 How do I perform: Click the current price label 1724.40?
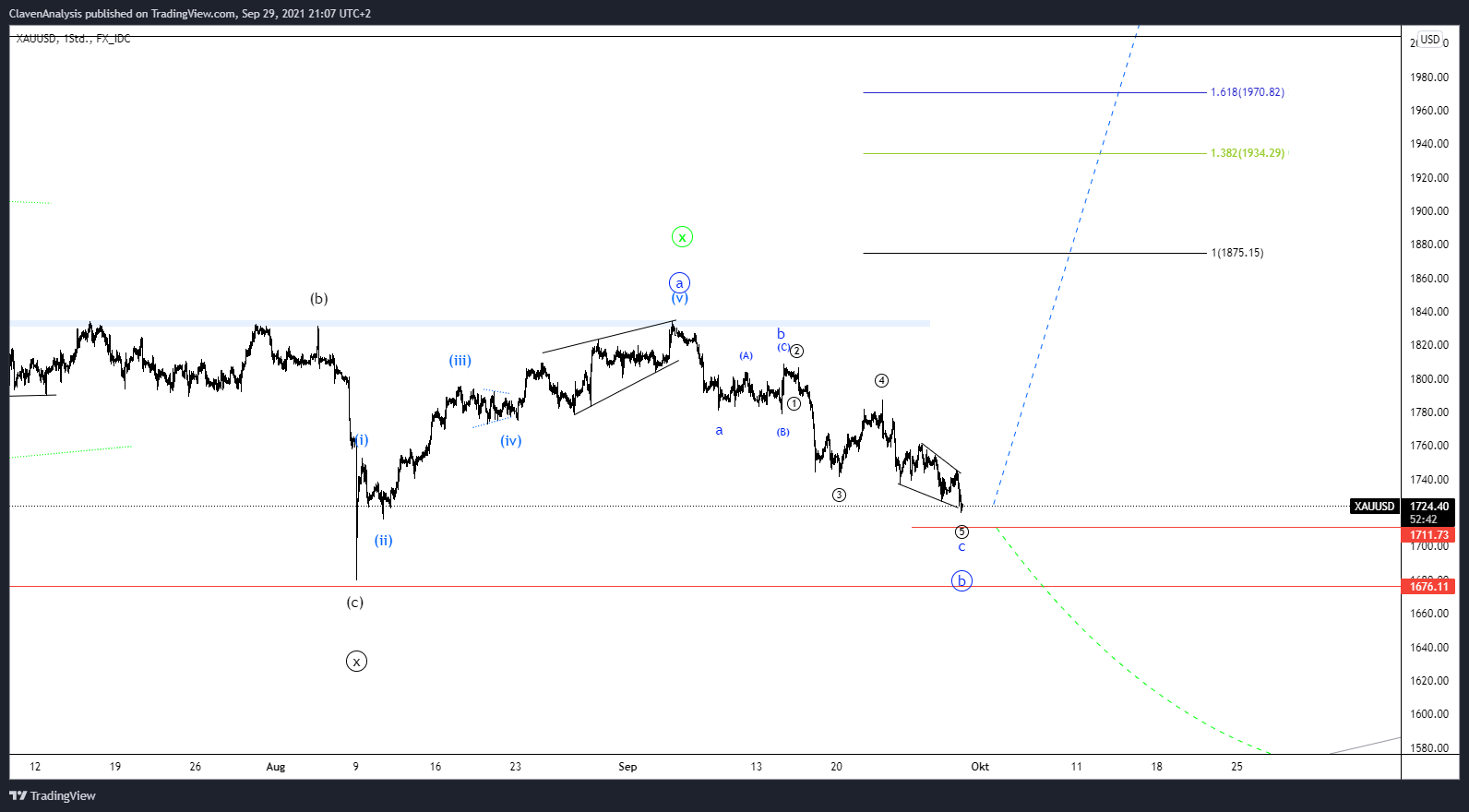coord(1428,507)
